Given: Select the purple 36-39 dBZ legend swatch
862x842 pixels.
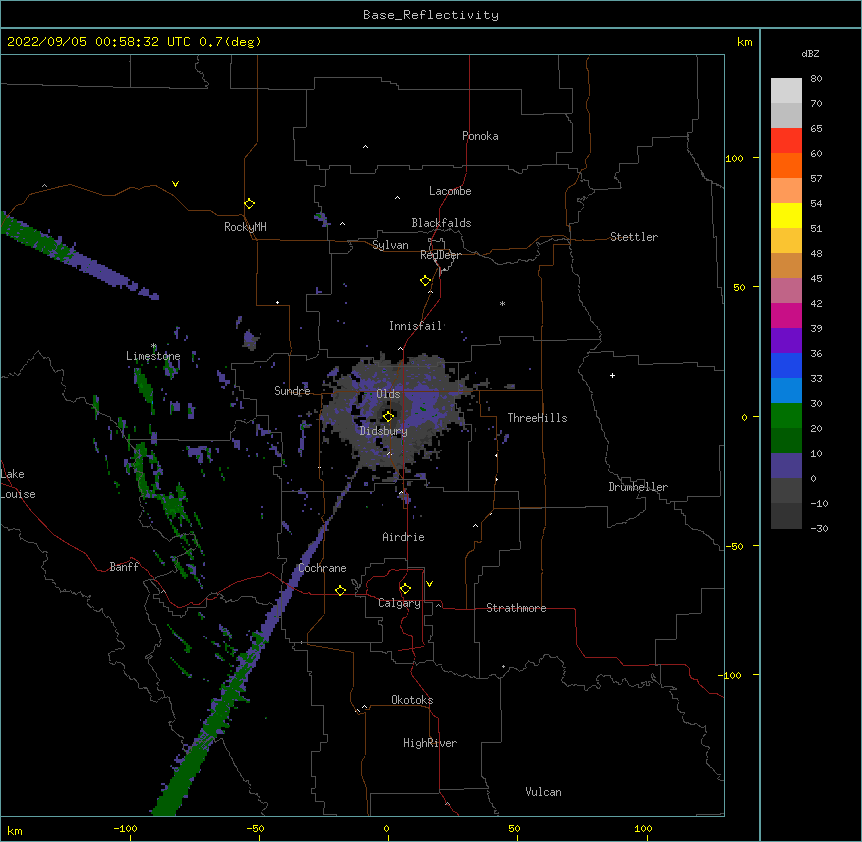Looking at the screenshot, I should coord(786,341).
